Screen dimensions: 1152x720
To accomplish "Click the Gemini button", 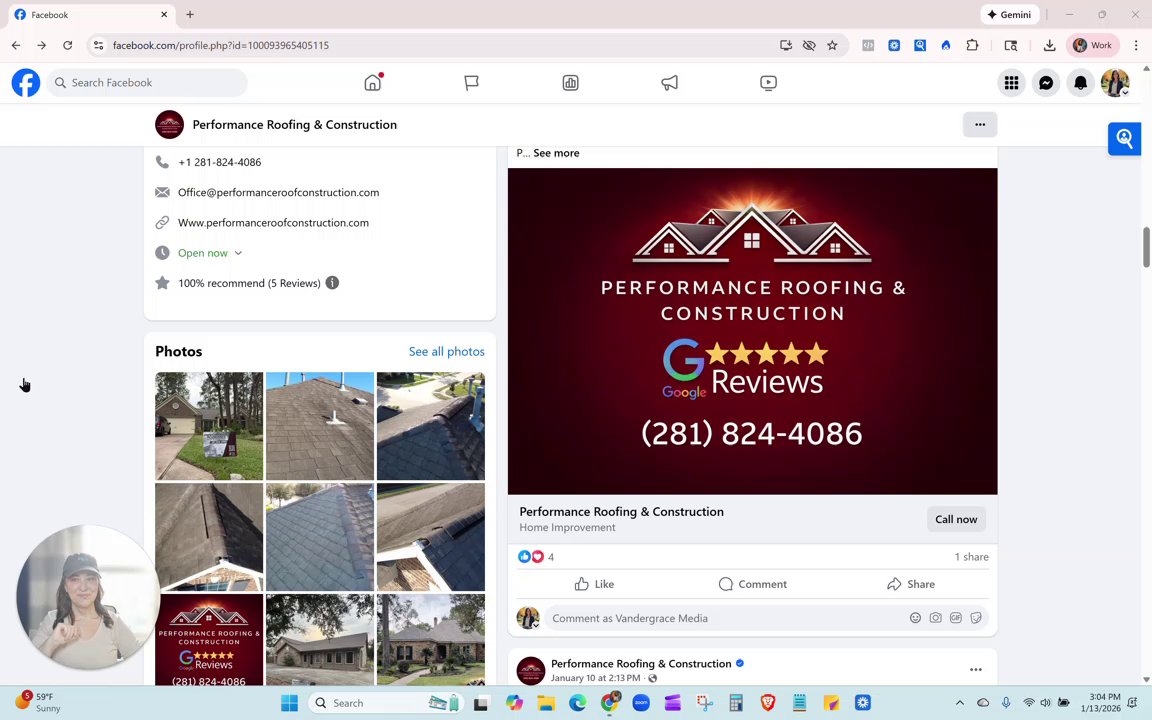I will (x=1009, y=15).
